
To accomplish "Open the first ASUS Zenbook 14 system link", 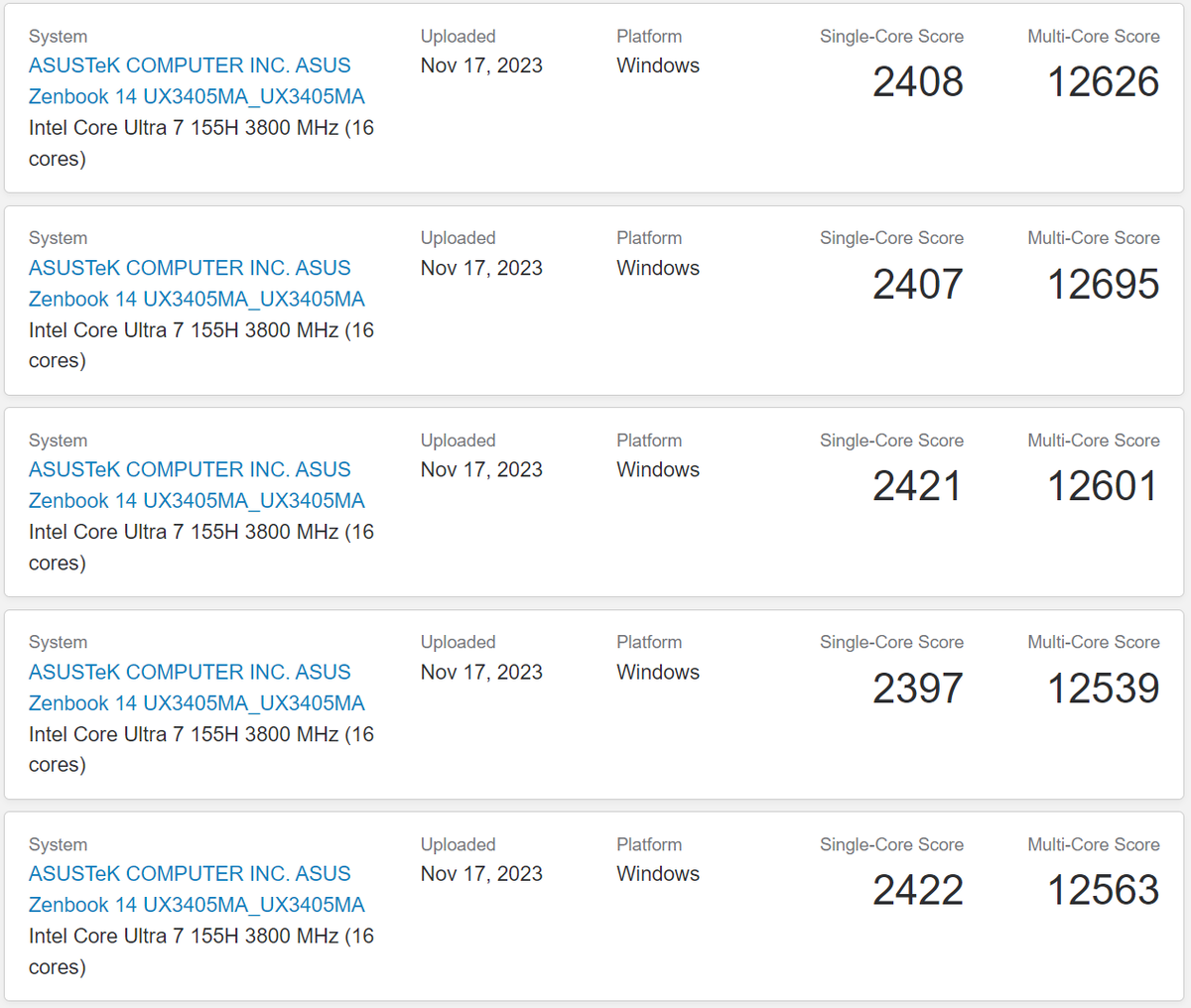I will click(x=197, y=80).
